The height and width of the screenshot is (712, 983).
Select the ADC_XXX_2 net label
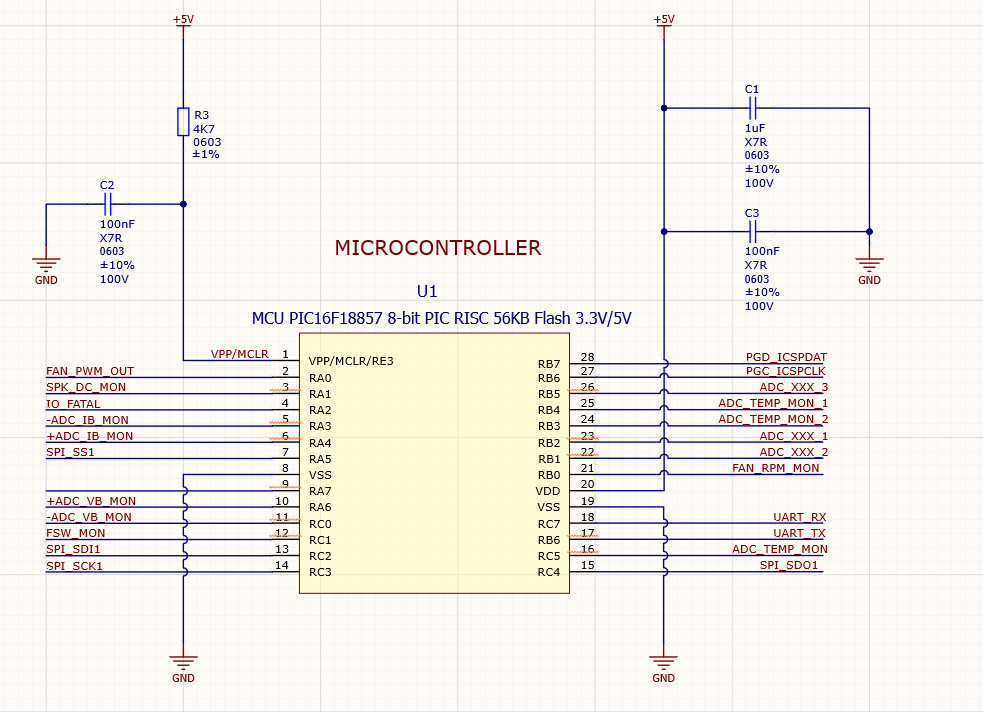click(x=794, y=452)
